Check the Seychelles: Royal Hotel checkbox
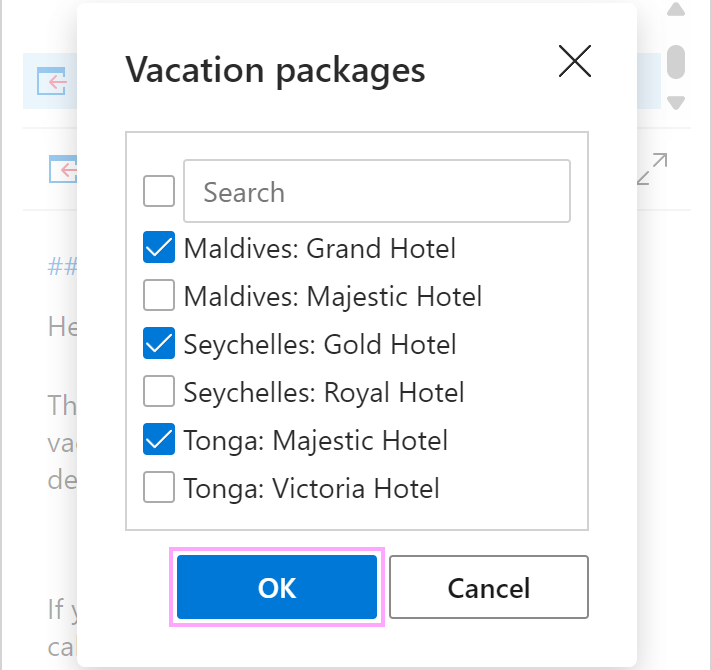 pyautogui.click(x=159, y=391)
